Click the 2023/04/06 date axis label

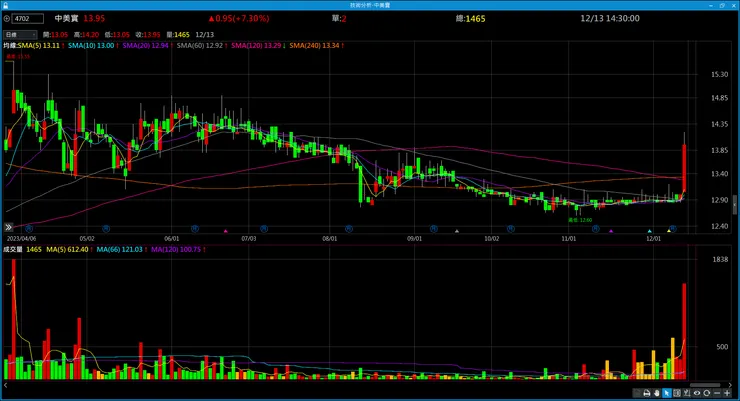coord(21,239)
